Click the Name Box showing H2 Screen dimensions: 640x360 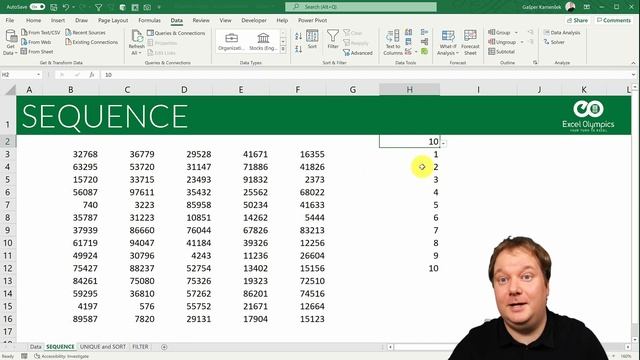tap(18, 75)
